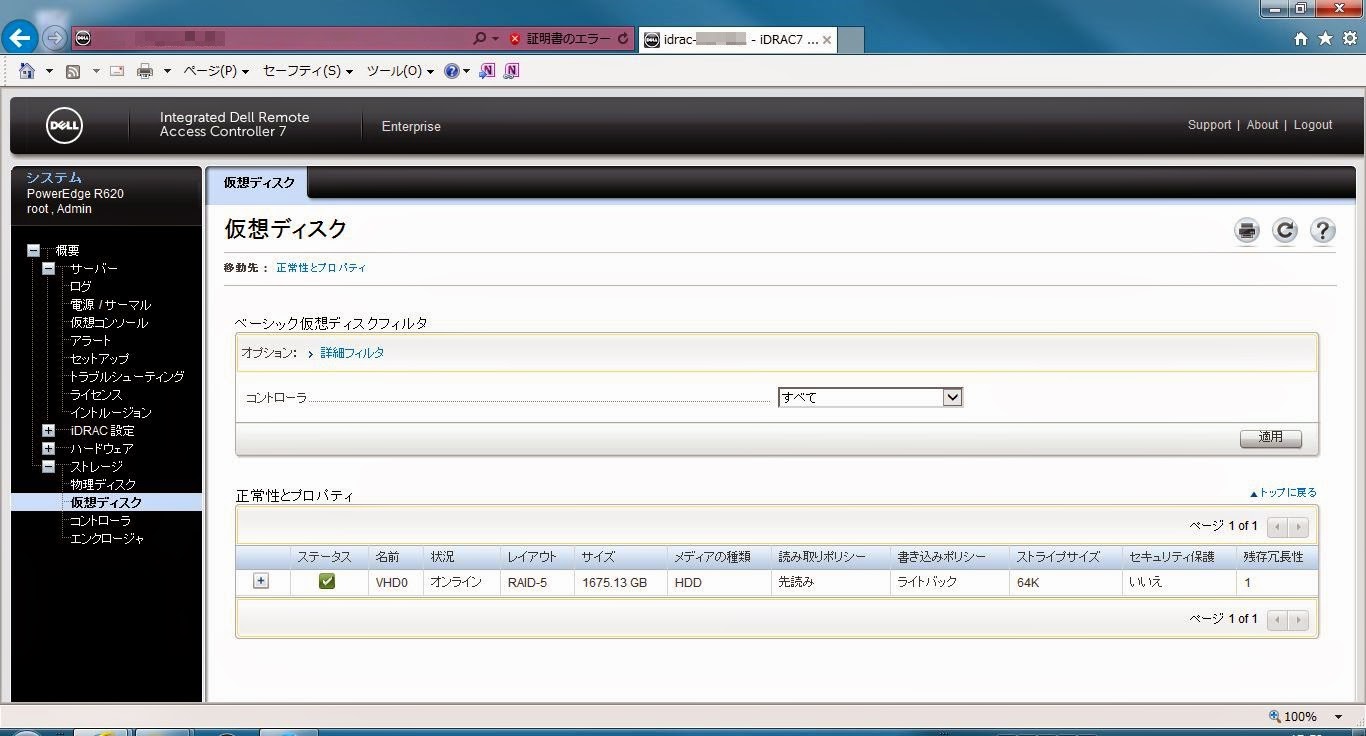Click the browser Forward arrow button
Viewport: 1366px width, 736px height.
coord(55,38)
